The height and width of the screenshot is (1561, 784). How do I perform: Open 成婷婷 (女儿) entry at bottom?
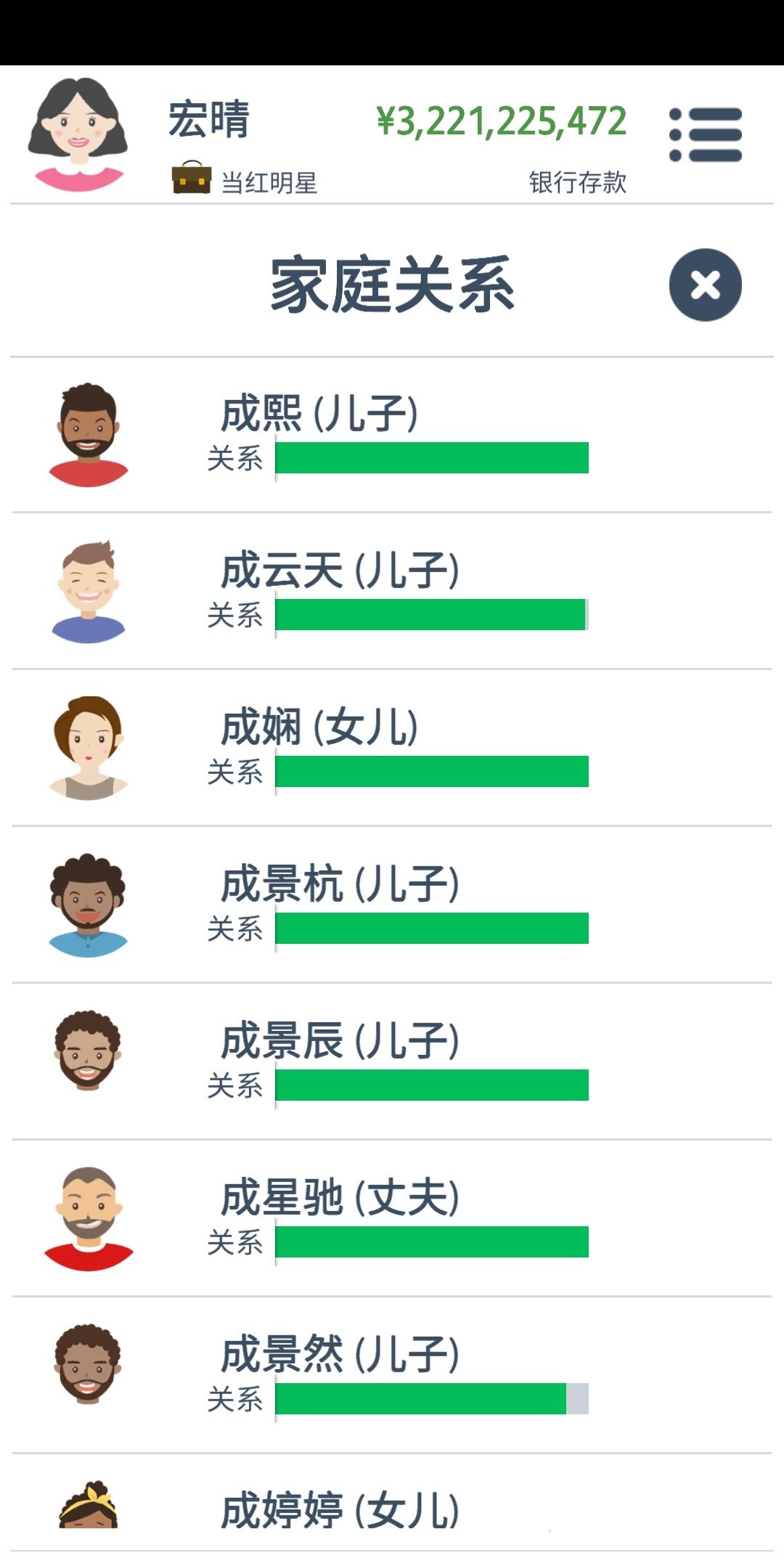coord(340,1511)
